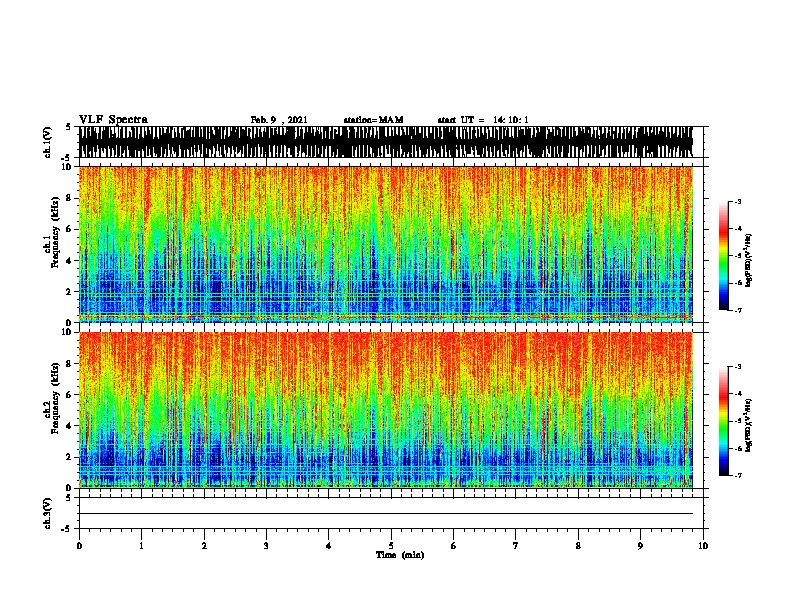Click the "5" volt tick on ch.1(V) axis
The width and height of the screenshot is (792, 612).
point(68,127)
